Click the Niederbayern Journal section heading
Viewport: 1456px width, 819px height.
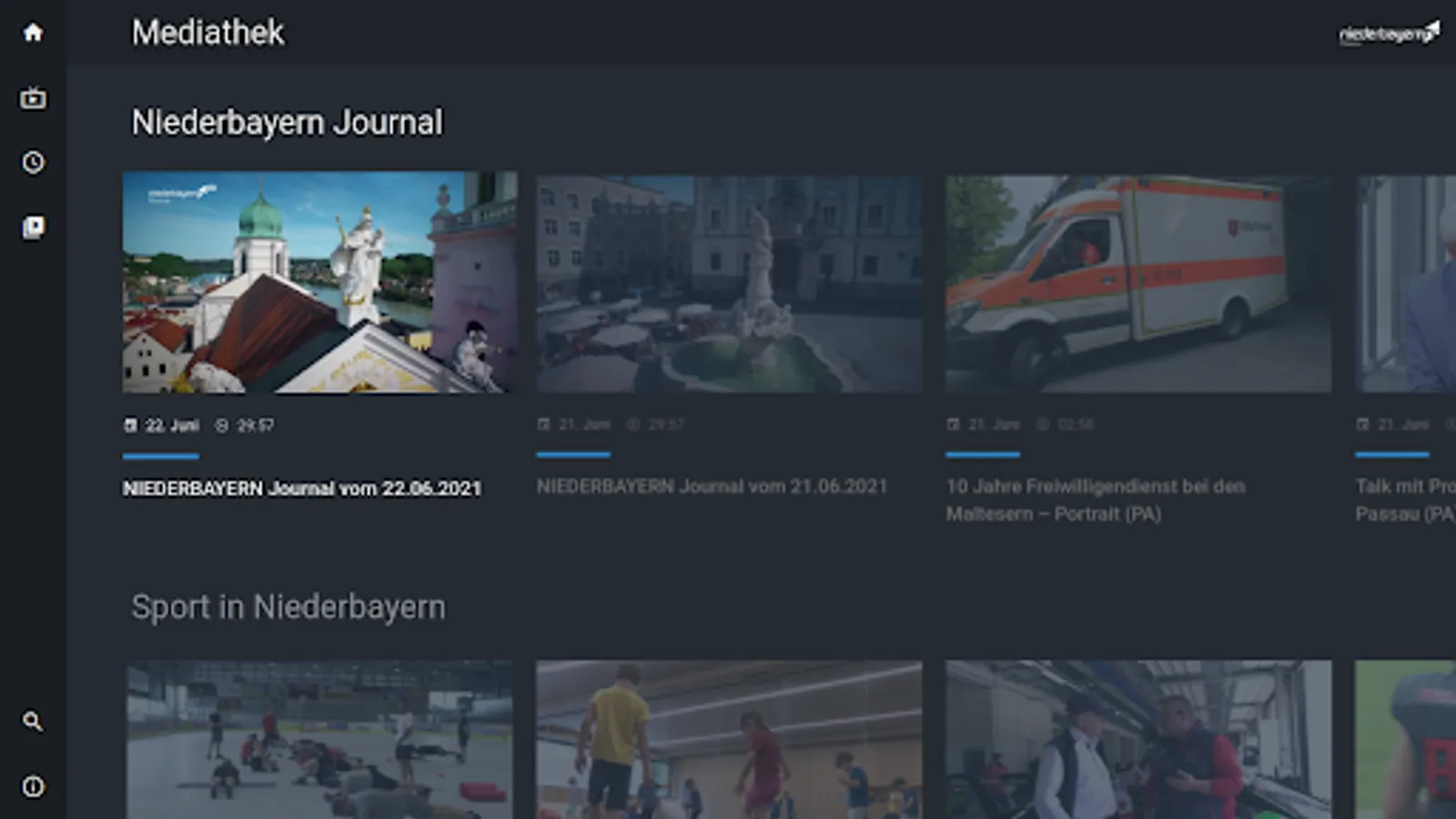point(288,123)
